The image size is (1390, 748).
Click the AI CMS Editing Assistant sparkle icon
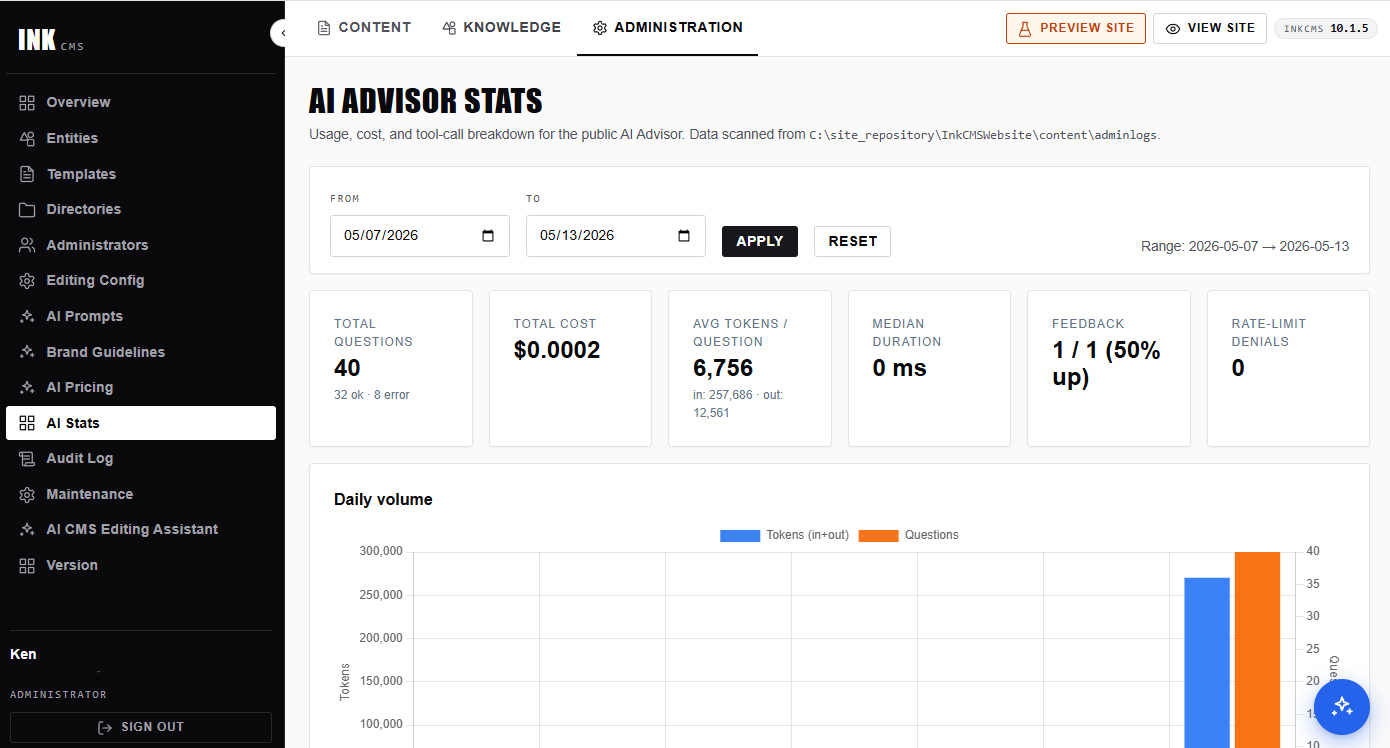click(x=27, y=529)
